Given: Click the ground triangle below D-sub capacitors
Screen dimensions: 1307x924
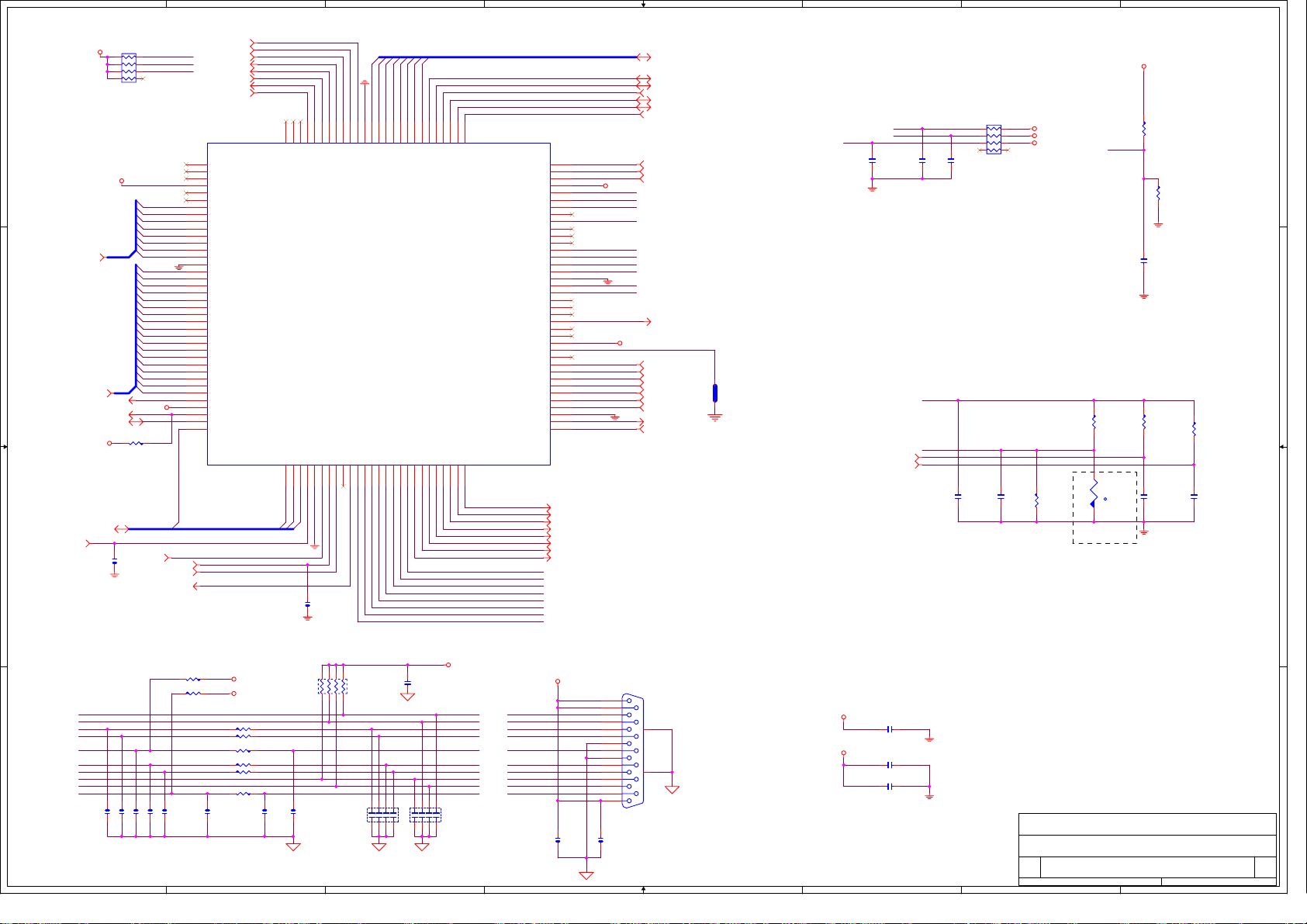Looking at the screenshot, I should click(586, 875).
